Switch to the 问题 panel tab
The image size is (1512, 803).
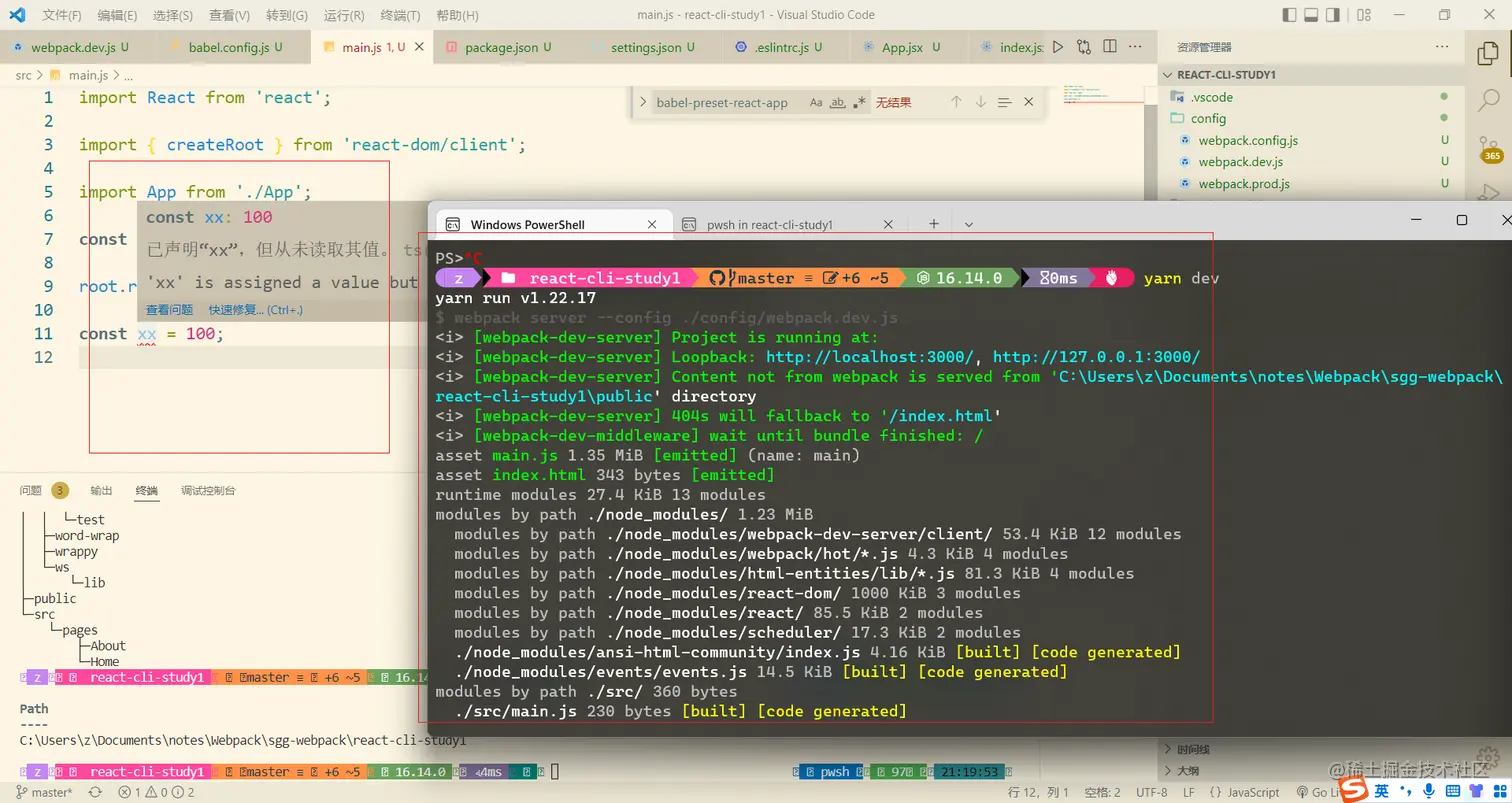tap(44, 490)
